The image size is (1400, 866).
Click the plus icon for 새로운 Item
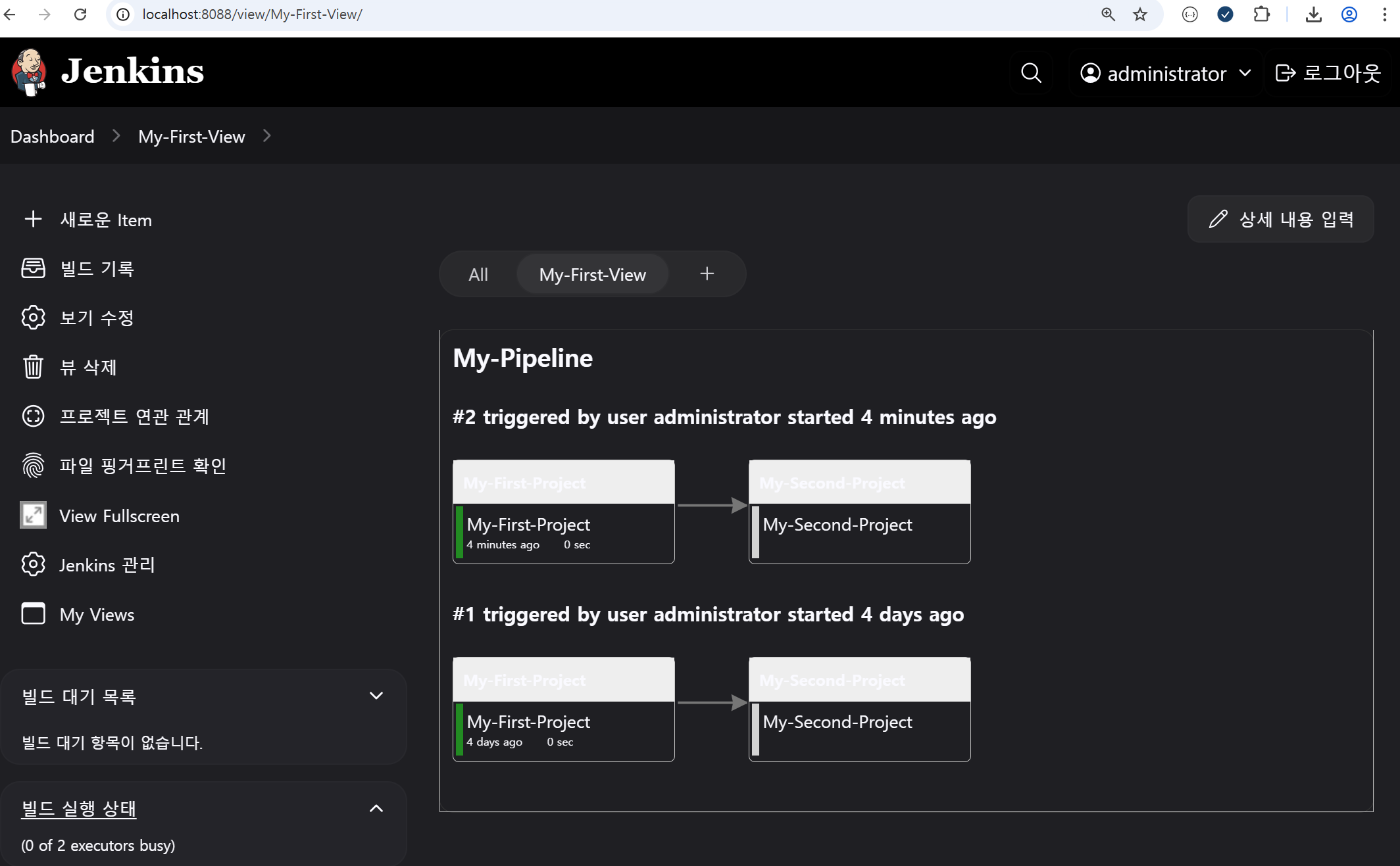33,220
